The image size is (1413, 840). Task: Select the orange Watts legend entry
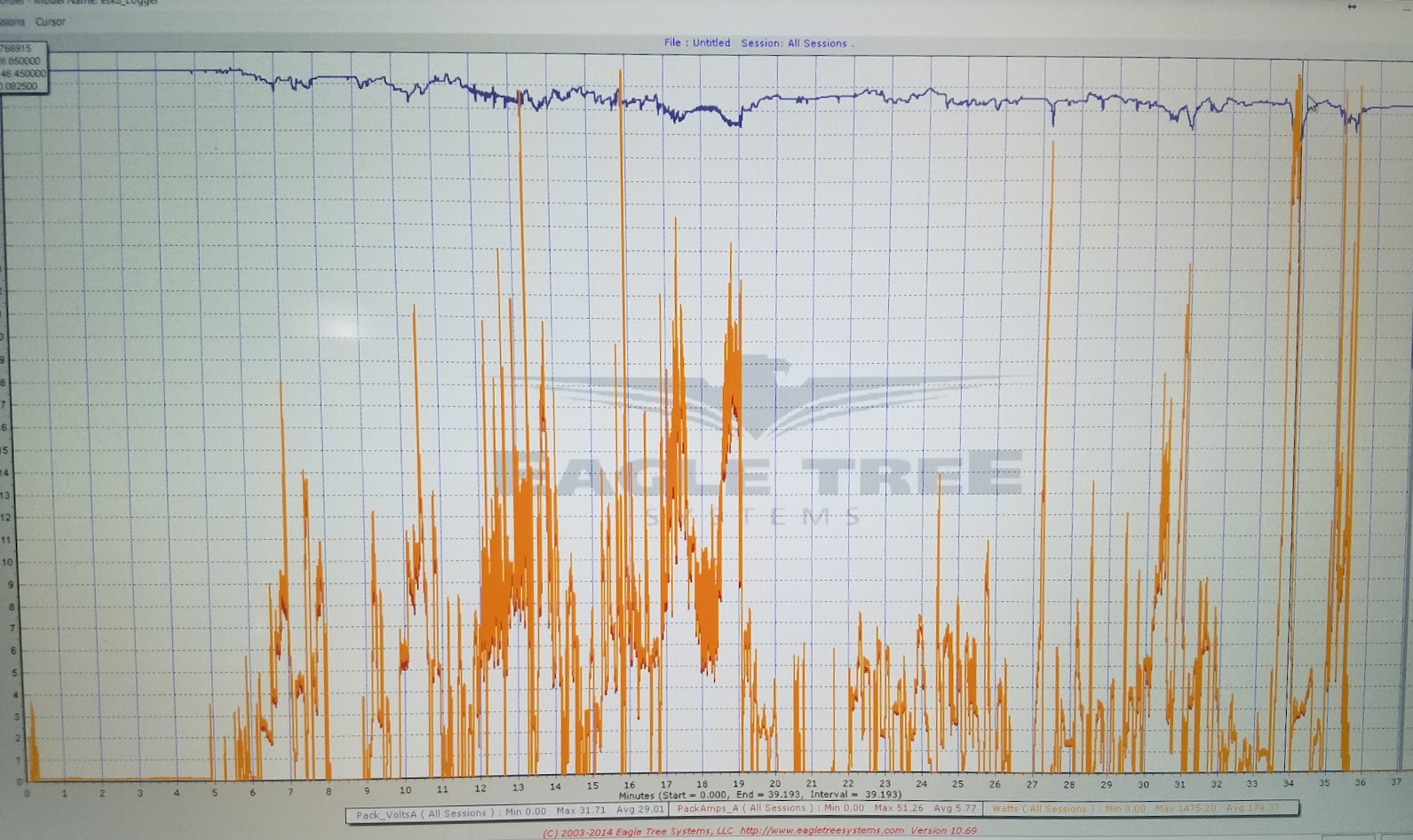[x=1139, y=808]
